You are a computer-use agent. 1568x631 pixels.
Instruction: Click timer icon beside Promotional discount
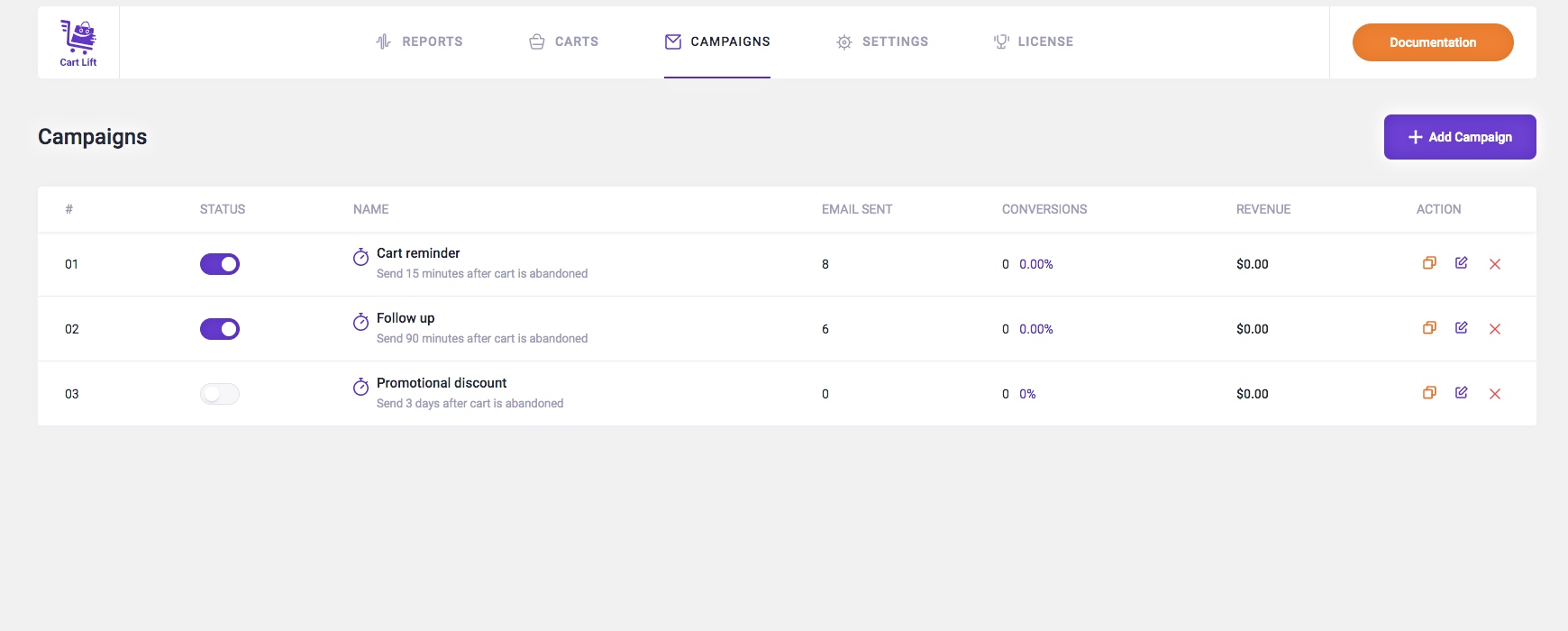coord(360,387)
